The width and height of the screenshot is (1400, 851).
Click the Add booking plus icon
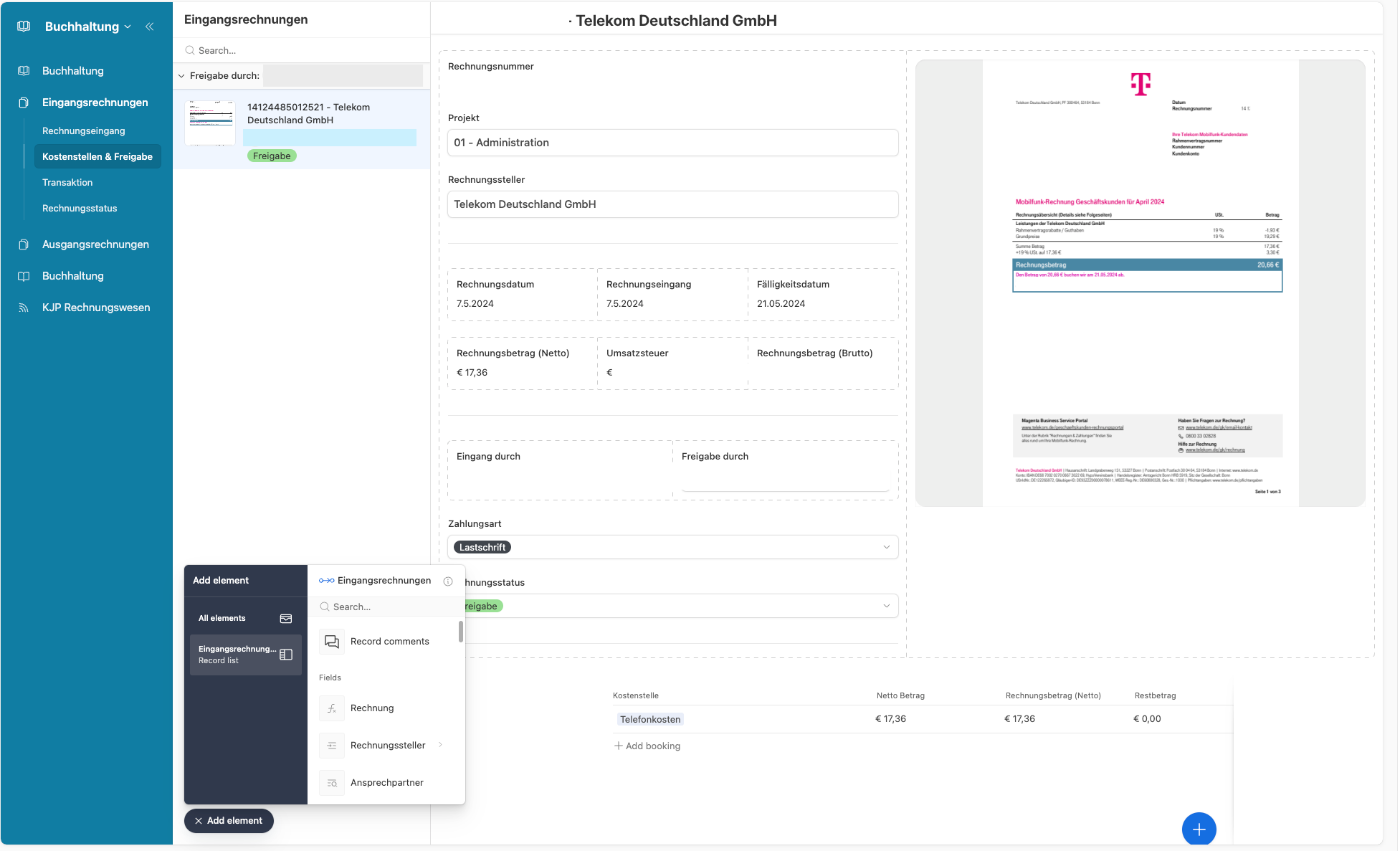(x=618, y=746)
